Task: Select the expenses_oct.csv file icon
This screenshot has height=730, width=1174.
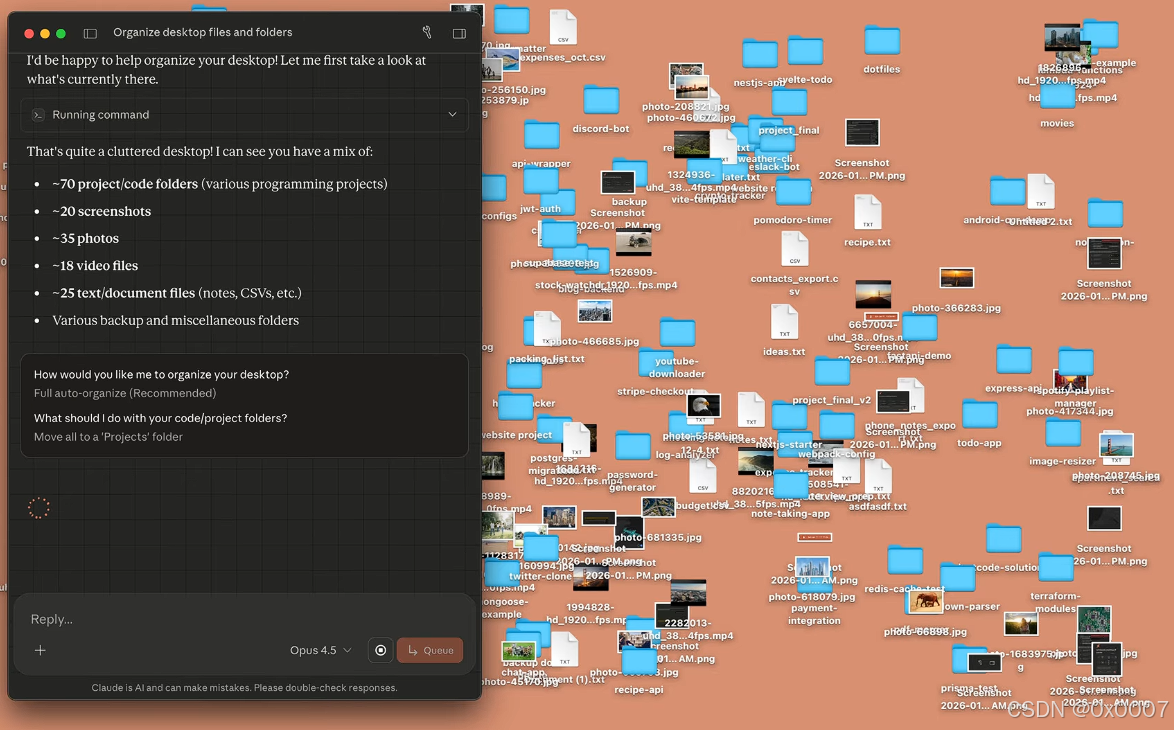Action: (563, 28)
